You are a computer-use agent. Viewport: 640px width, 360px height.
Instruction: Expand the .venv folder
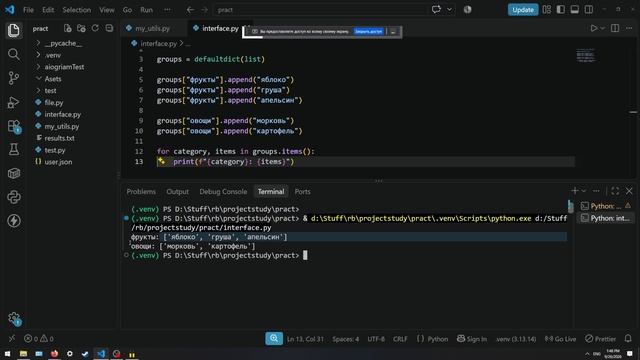tap(53, 55)
